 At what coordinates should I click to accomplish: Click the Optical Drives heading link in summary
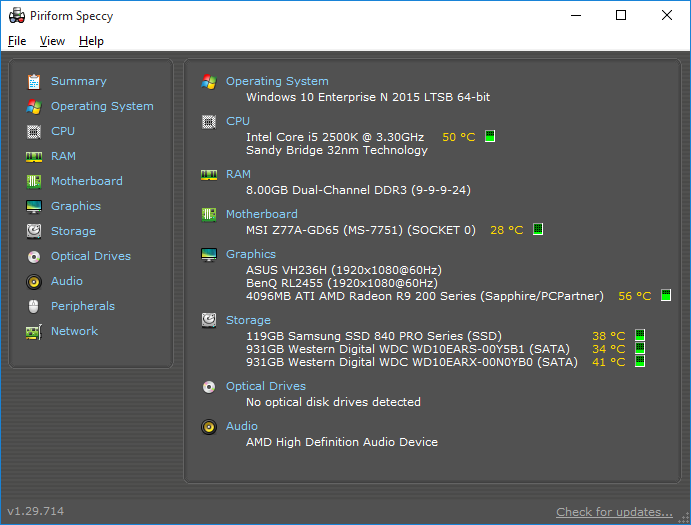(x=266, y=386)
